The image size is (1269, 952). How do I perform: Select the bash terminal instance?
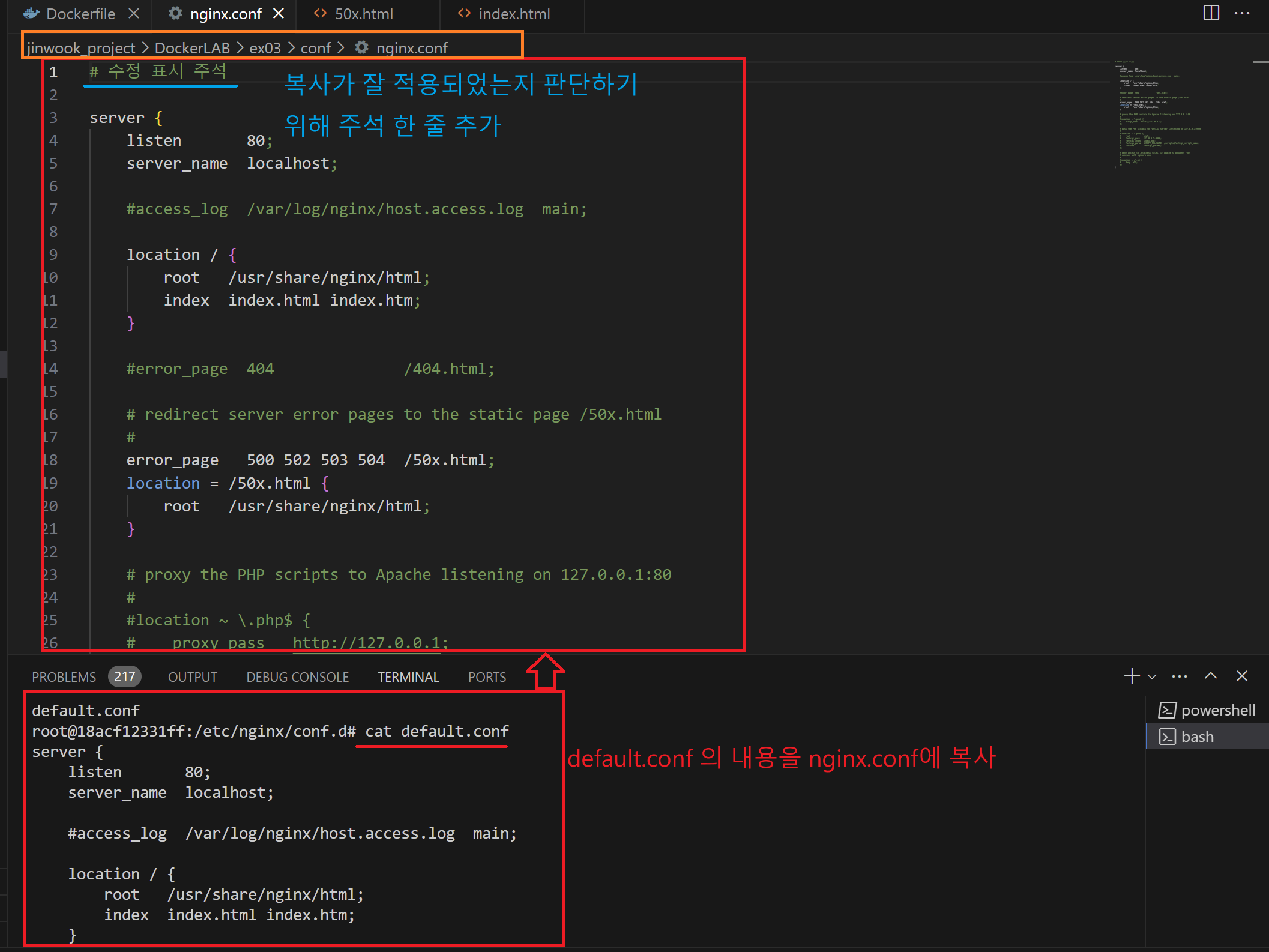click(1197, 737)
